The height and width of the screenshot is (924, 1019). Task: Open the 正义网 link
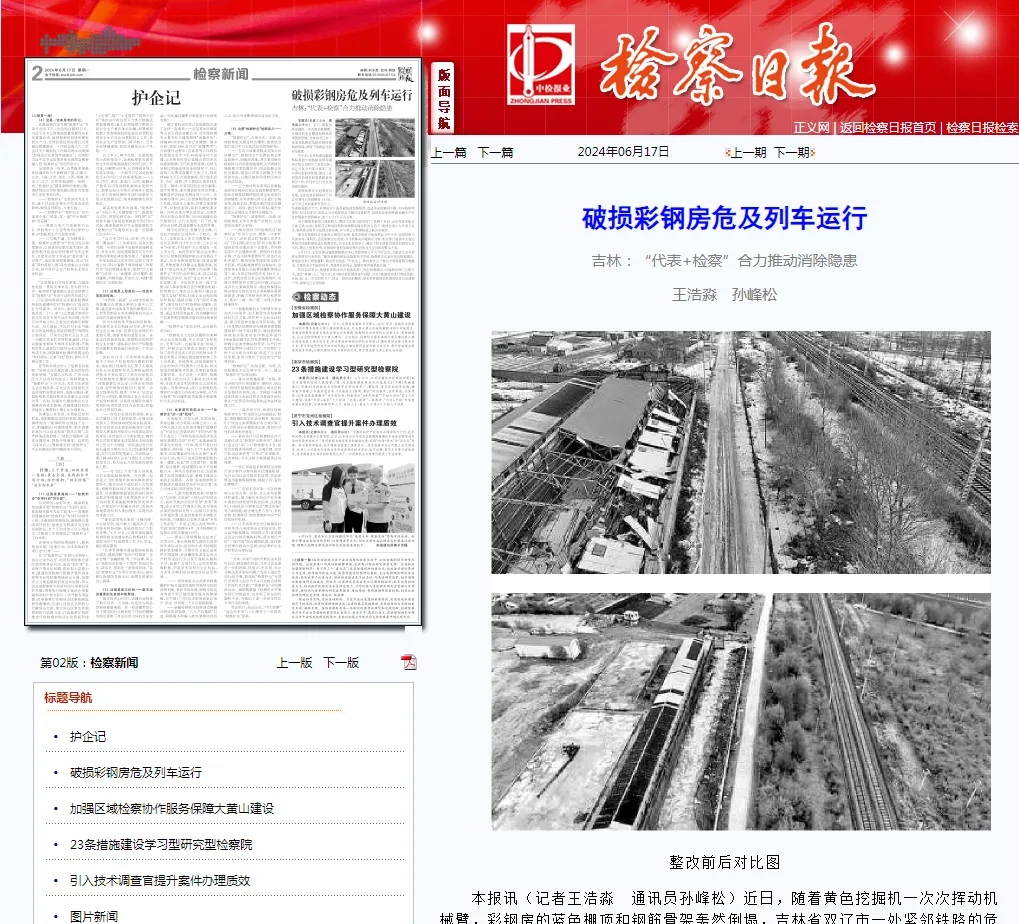click(x=811, y=127)
